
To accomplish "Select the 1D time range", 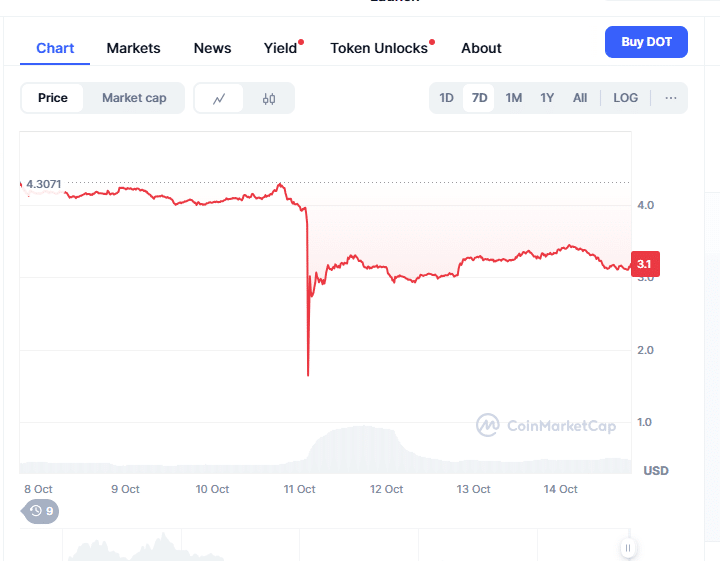I will 446,98.
